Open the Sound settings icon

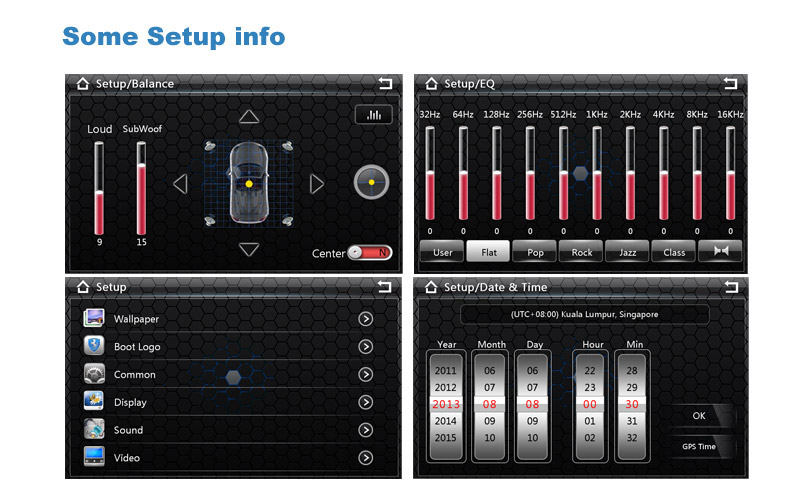pyautogui.click(x=95, y=430)
